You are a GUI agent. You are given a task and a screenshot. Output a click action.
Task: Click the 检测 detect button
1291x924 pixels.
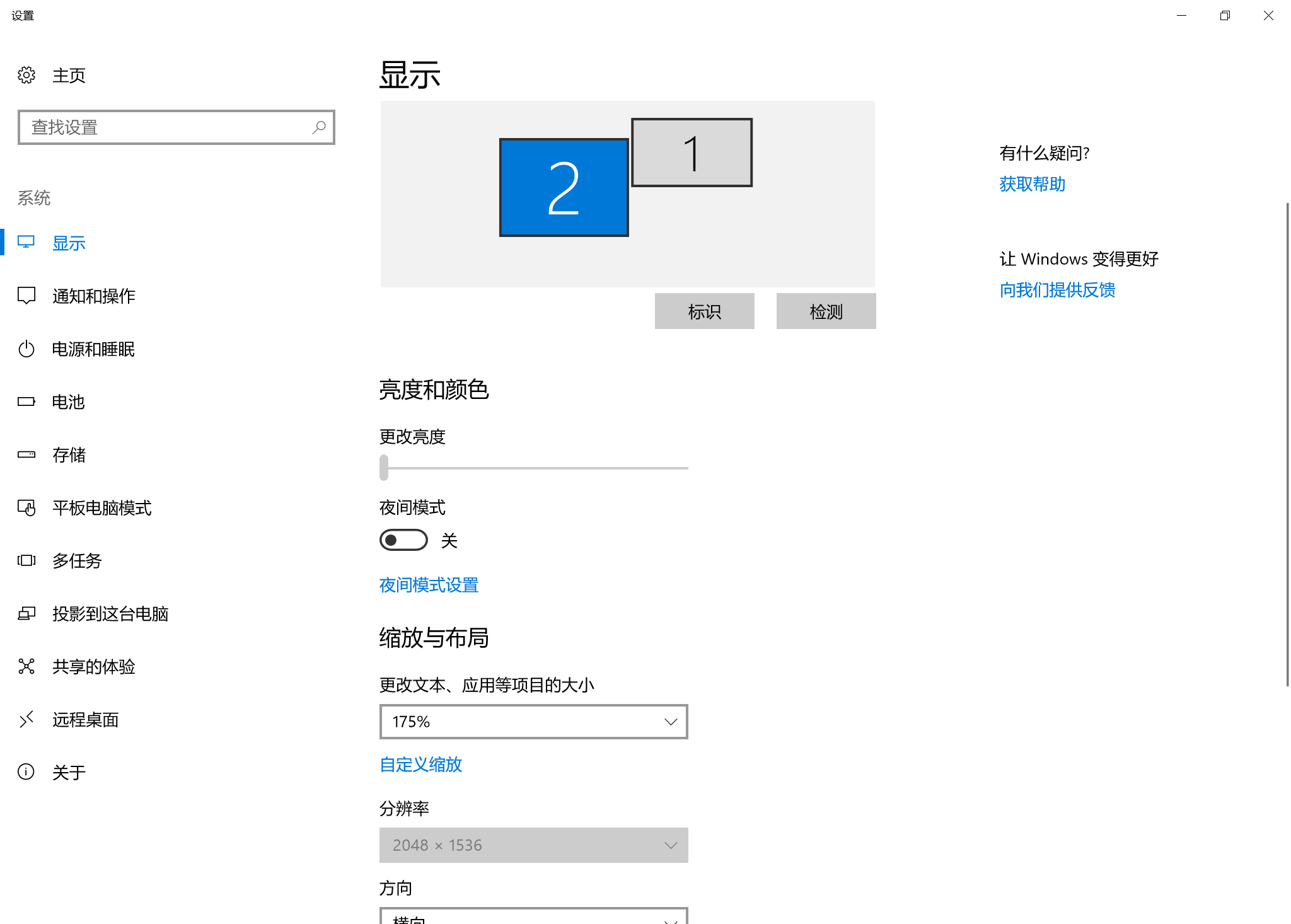[x=826, y=311]
